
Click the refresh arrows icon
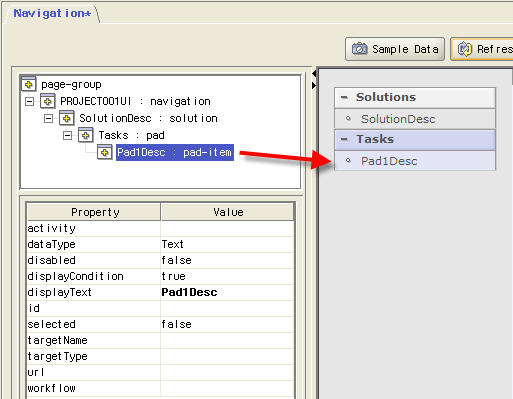coord(465,49)
